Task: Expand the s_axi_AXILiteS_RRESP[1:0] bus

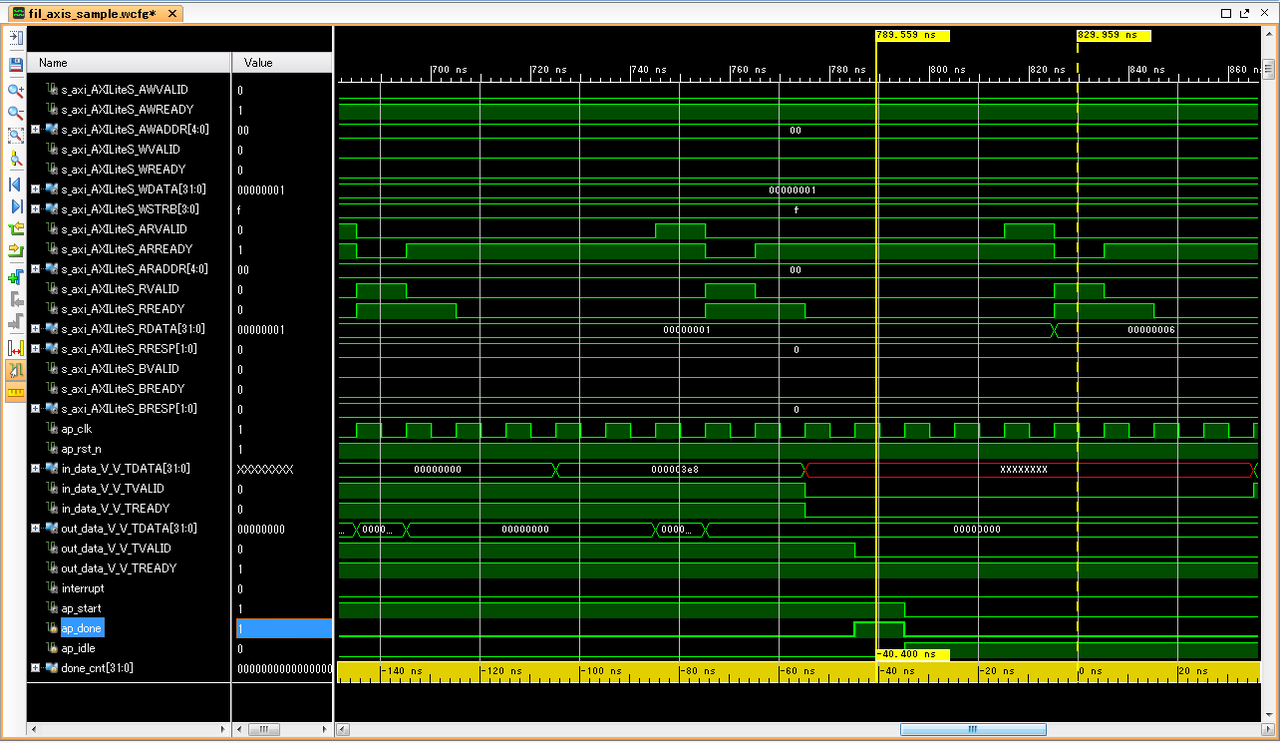Action: point(35,349)
